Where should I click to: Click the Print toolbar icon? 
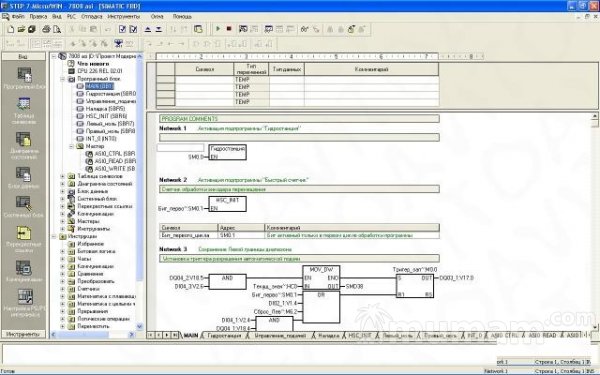click(x=46, y=29)
